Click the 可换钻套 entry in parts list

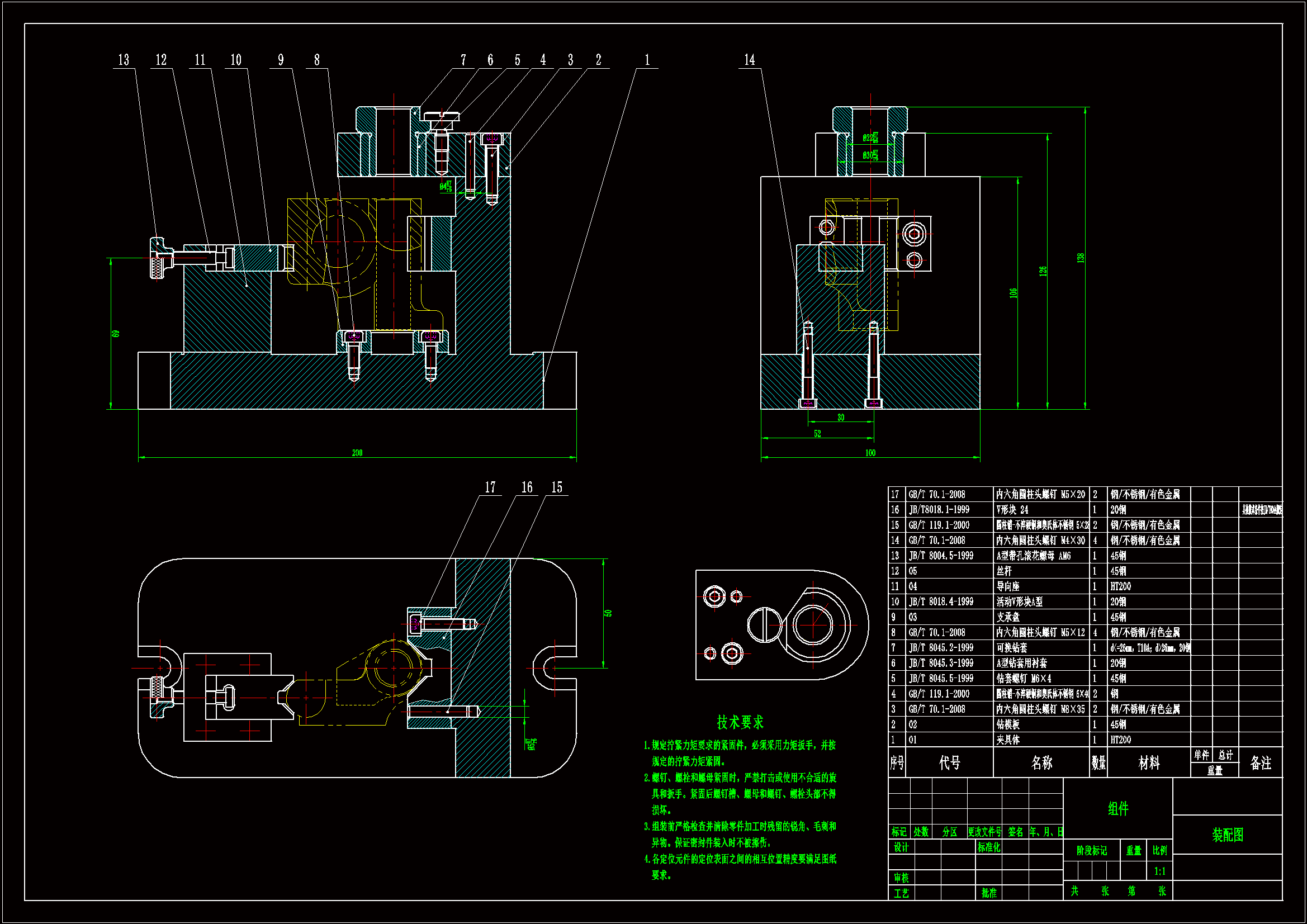tap(1012, 648)
